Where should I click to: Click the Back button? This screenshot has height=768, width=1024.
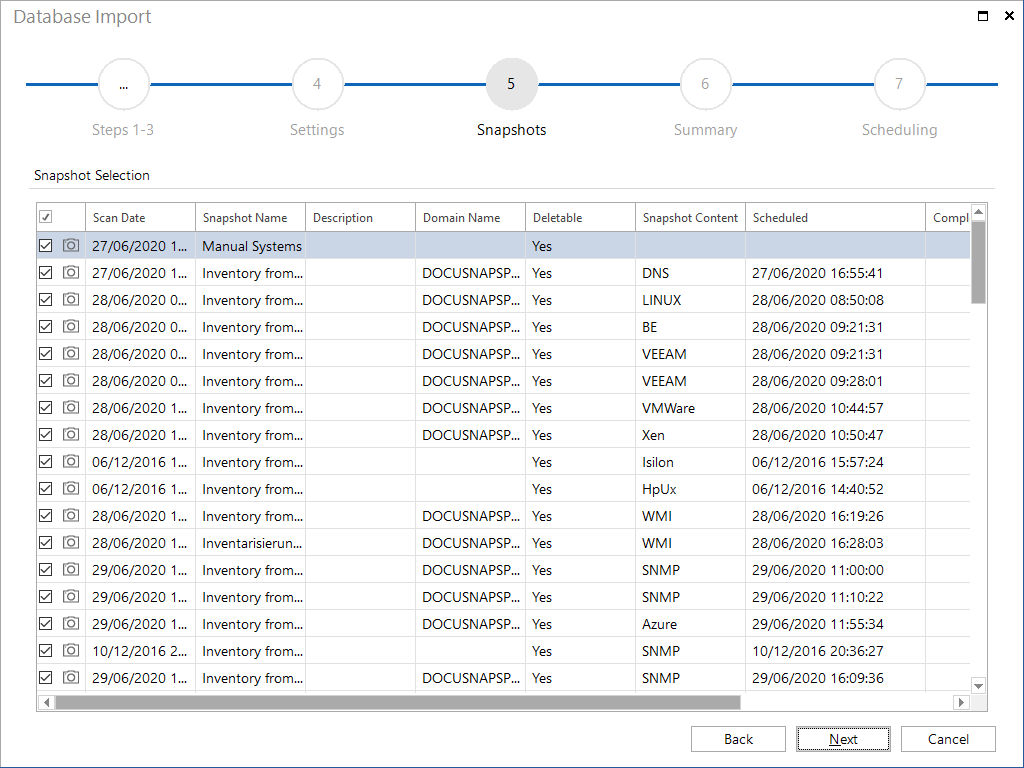(x=738, y=739)
